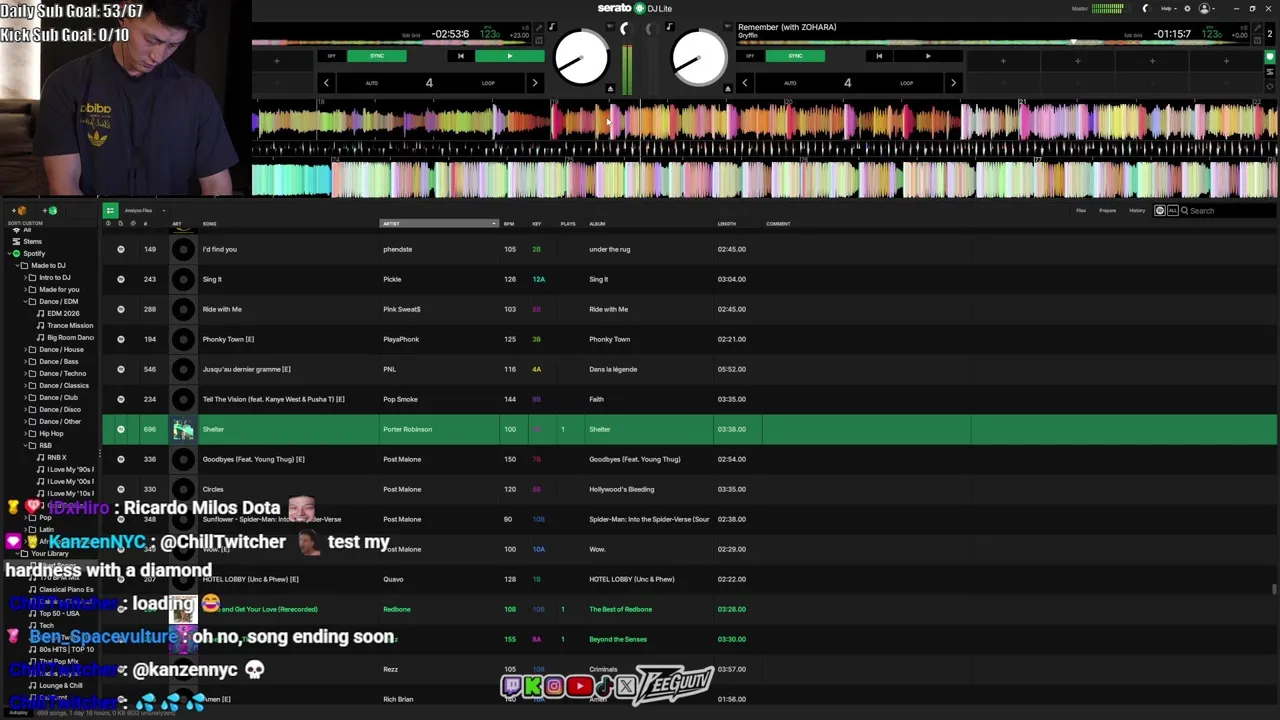This screenshot has height=720, width=1280.
Task: Play the left deck
Action: pos(509,56)
